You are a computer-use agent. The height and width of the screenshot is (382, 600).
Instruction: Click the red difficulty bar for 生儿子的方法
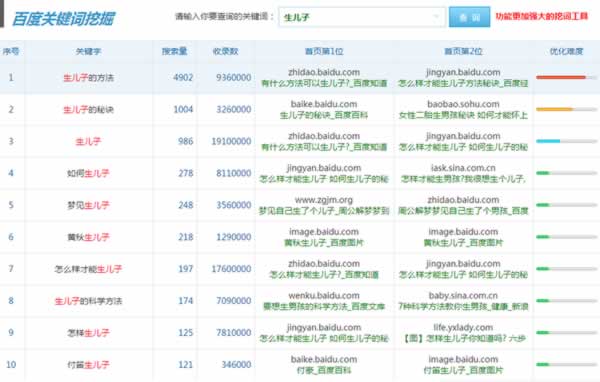[x=561, y=77]
